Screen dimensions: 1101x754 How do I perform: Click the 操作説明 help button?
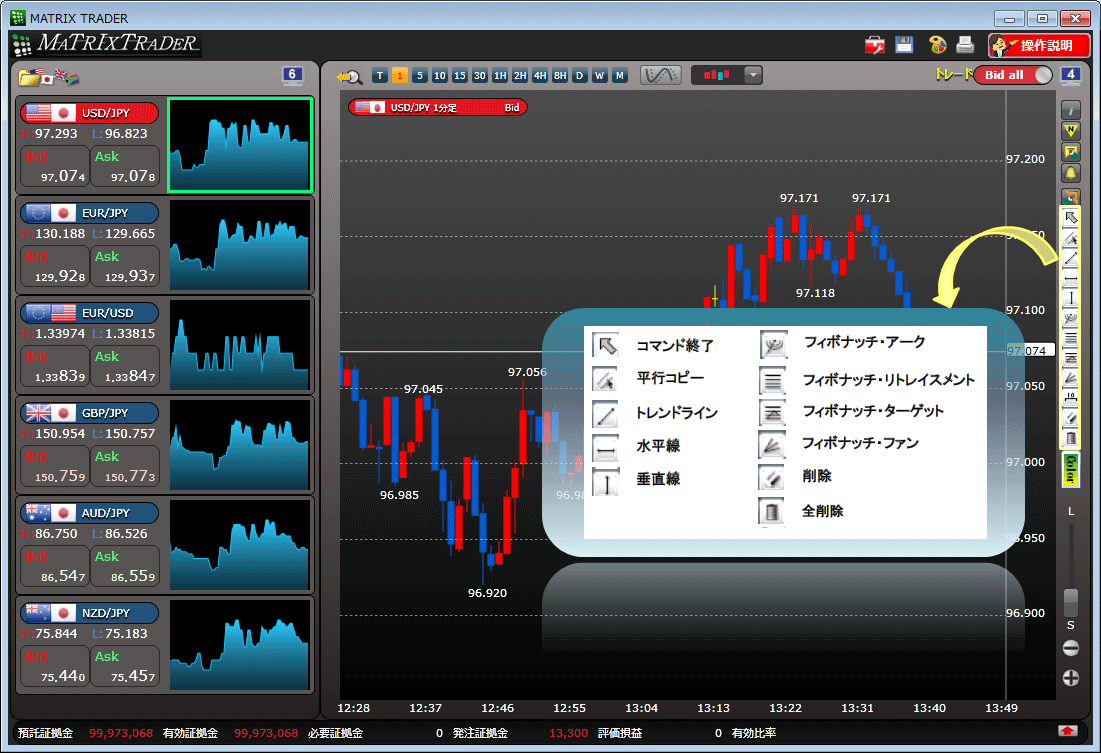pyautogui.click(x=1039, y=46)
